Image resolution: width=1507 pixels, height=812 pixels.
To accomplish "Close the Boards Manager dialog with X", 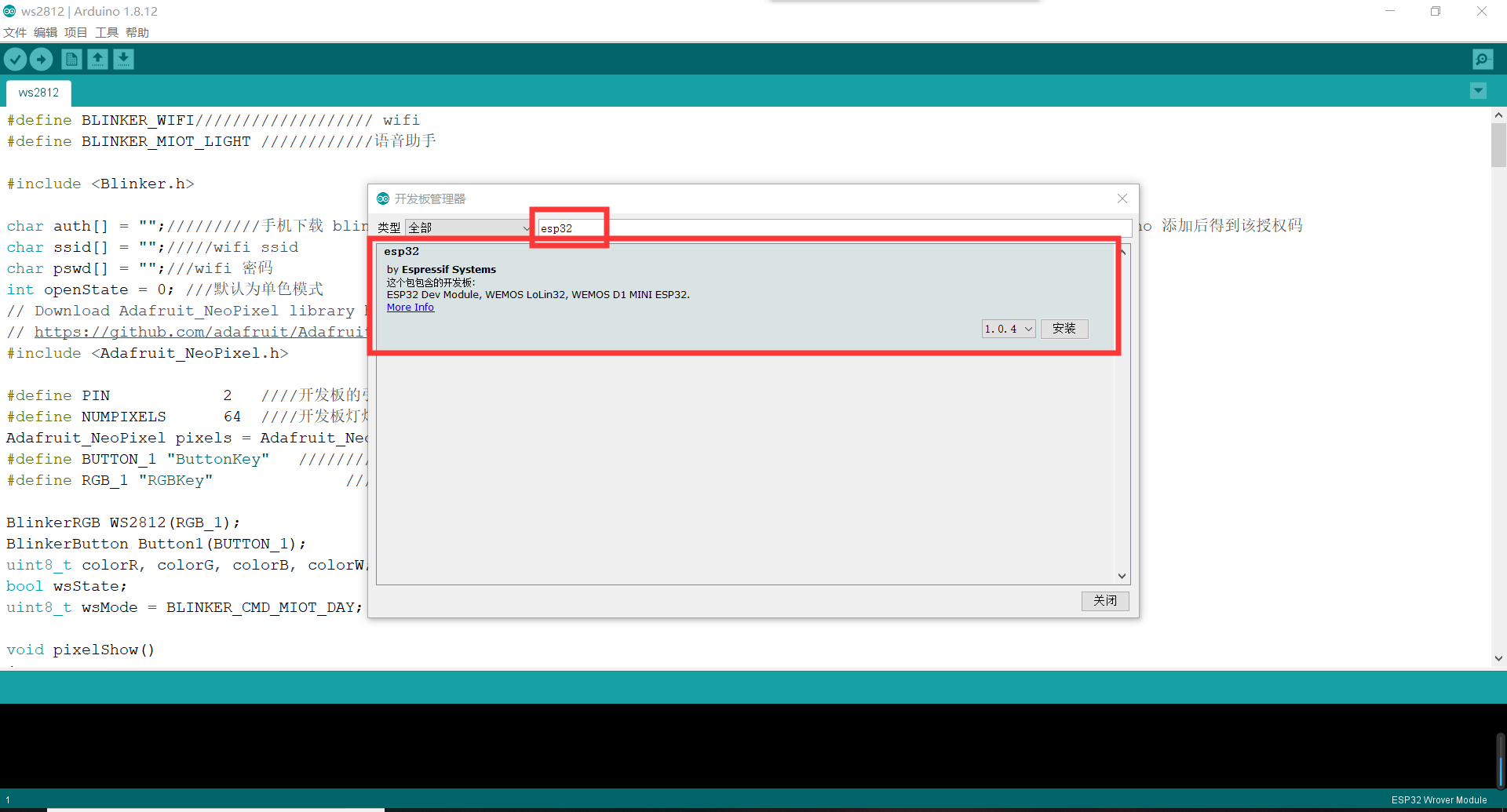I will pos(1122,198).
